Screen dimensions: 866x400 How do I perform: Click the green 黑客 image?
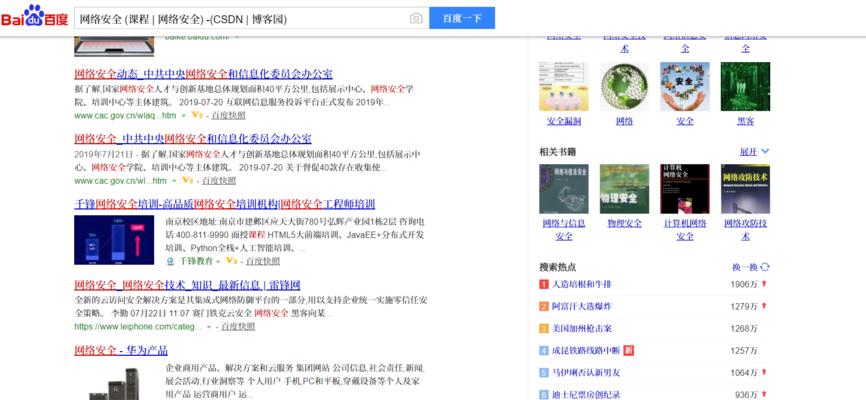click(746, 86)
